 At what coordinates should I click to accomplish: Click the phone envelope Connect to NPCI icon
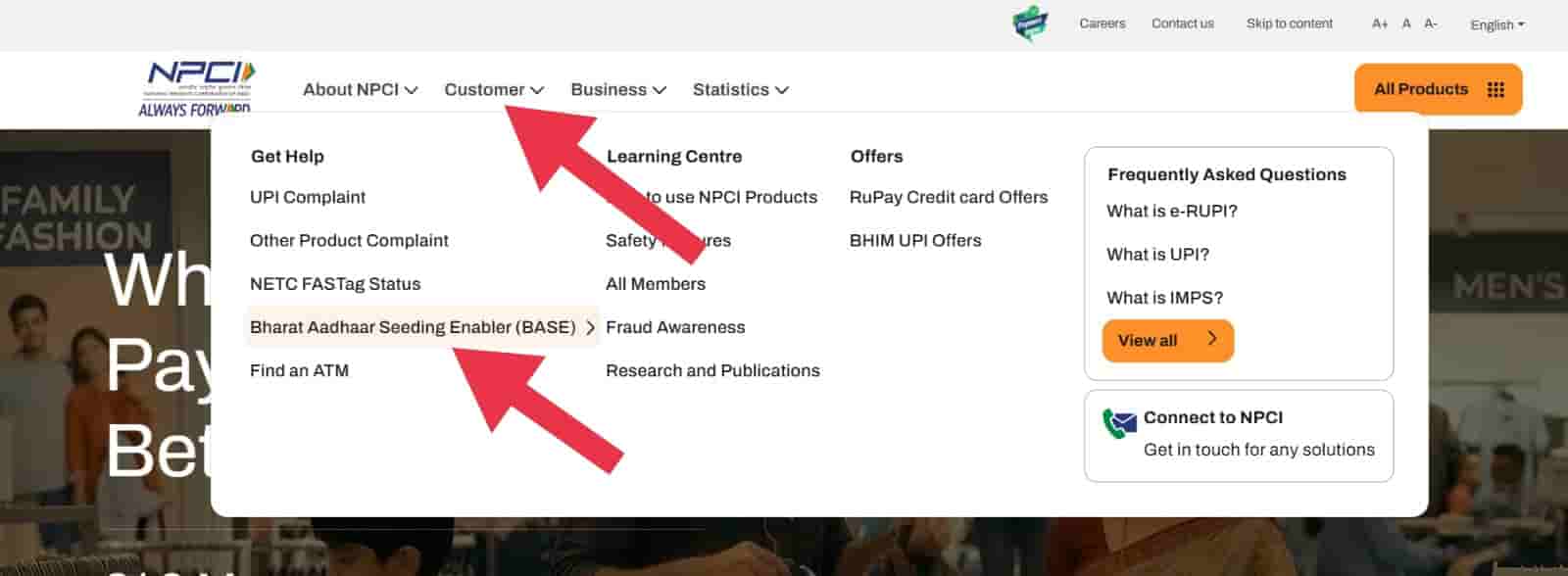[x=1119, y=423]
